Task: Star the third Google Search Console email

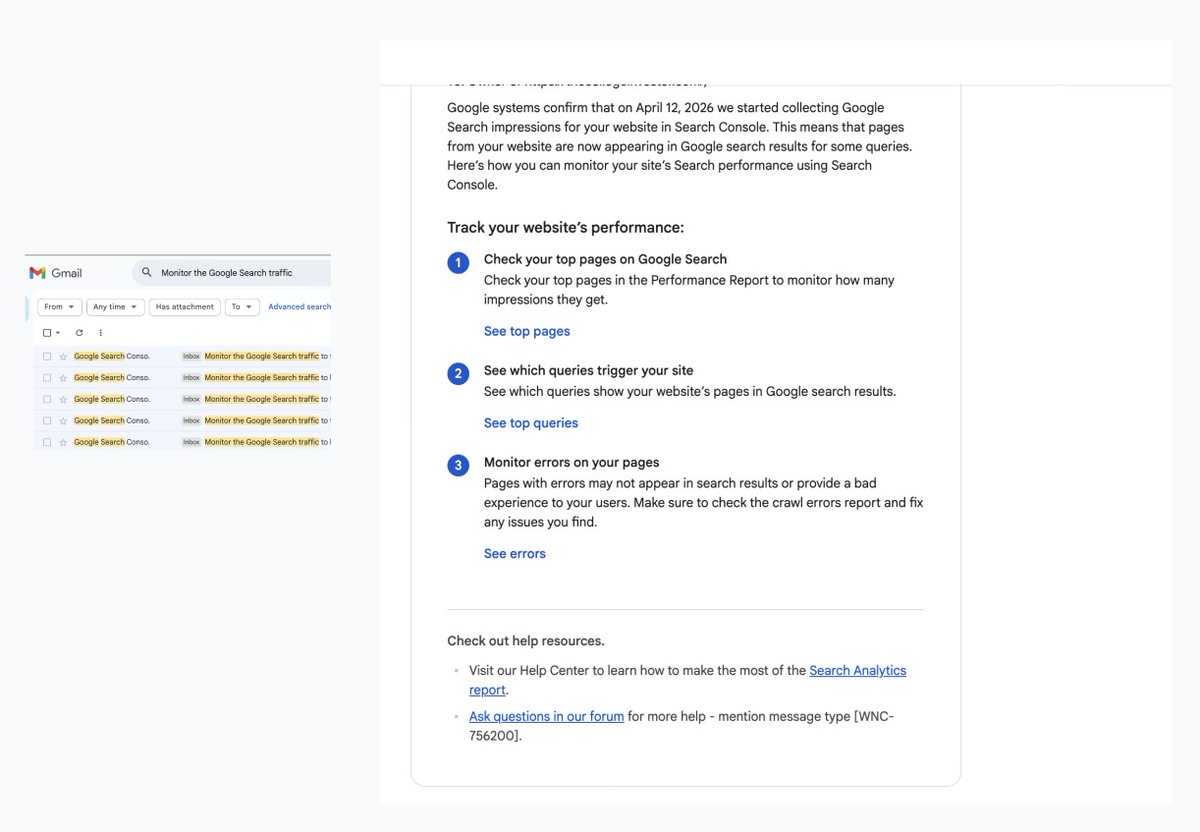Action: [x=63, y=399]
